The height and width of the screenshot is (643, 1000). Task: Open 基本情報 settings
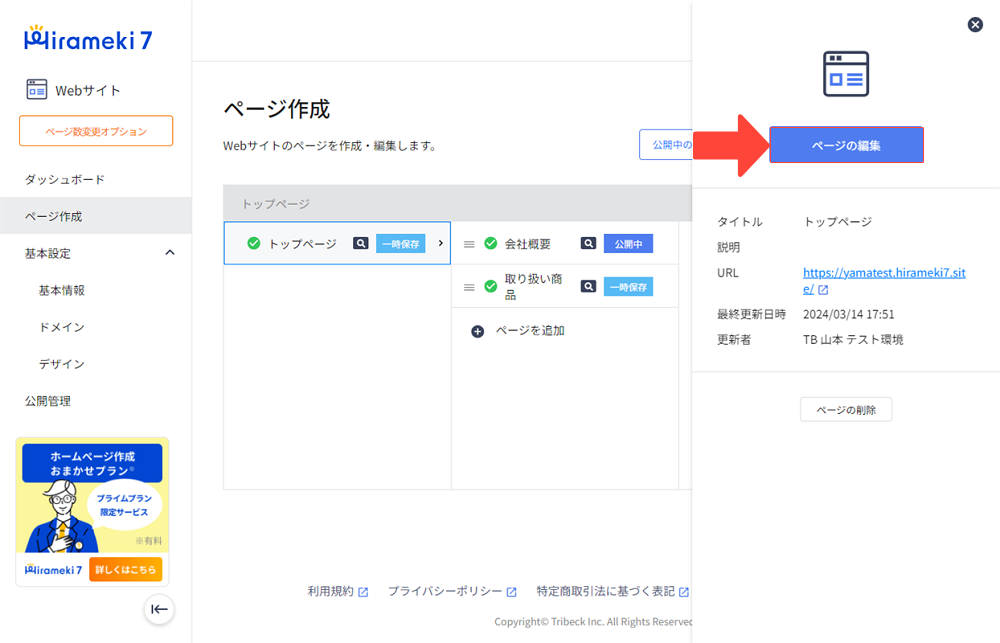[x=62, y=290]
